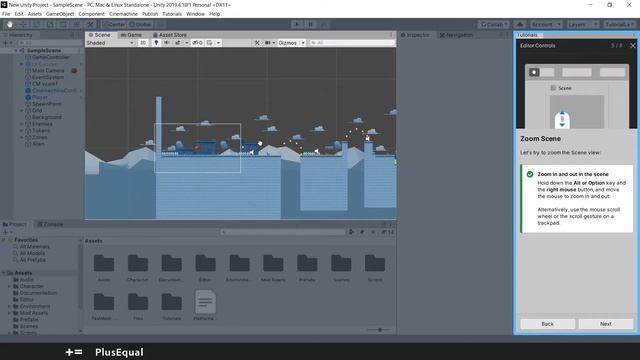
Task: Select Main Camera in the Hierarchy
Action: coord(48,71)
